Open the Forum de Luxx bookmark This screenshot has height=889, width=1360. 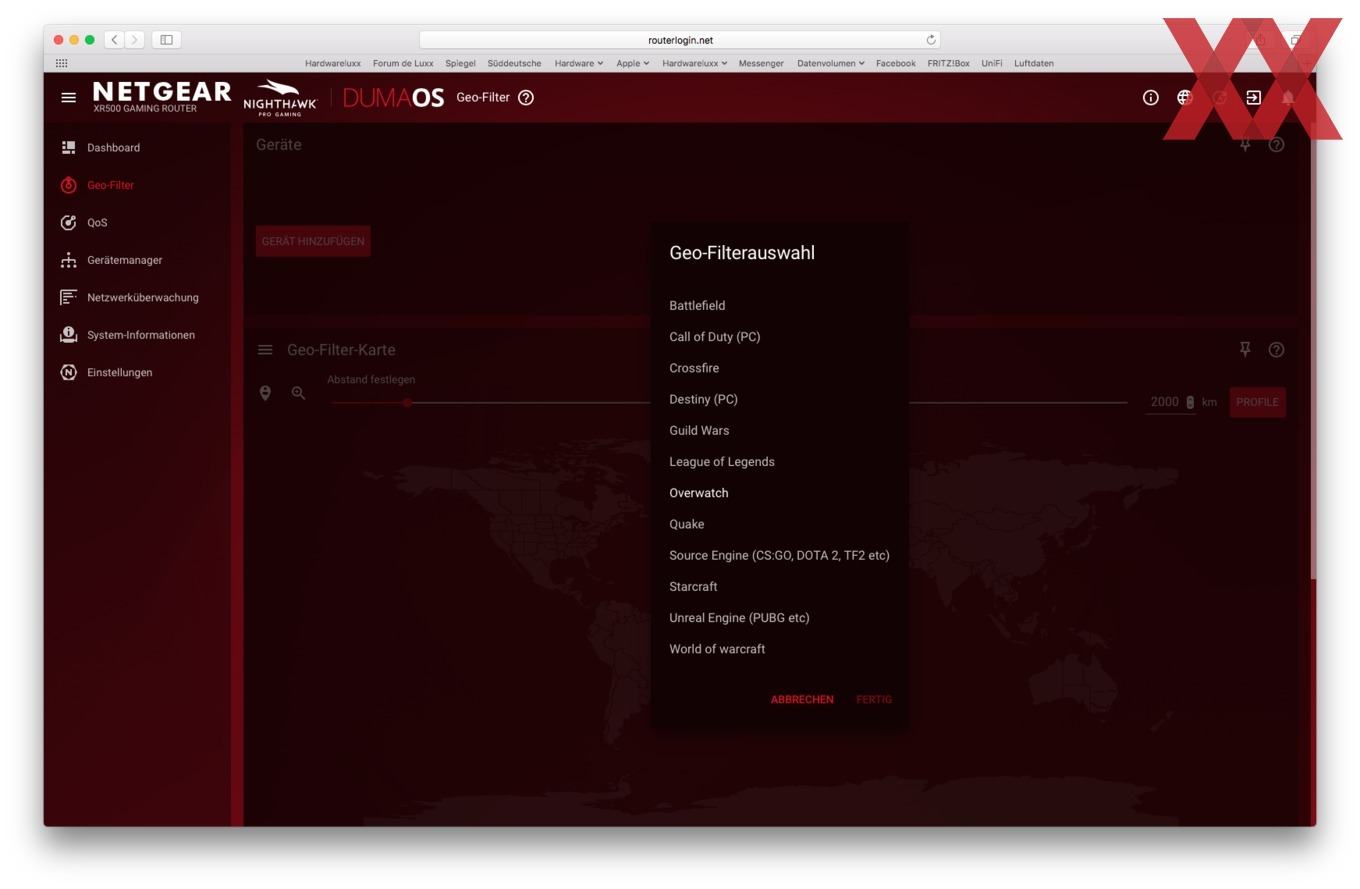(x=403, y=63)
